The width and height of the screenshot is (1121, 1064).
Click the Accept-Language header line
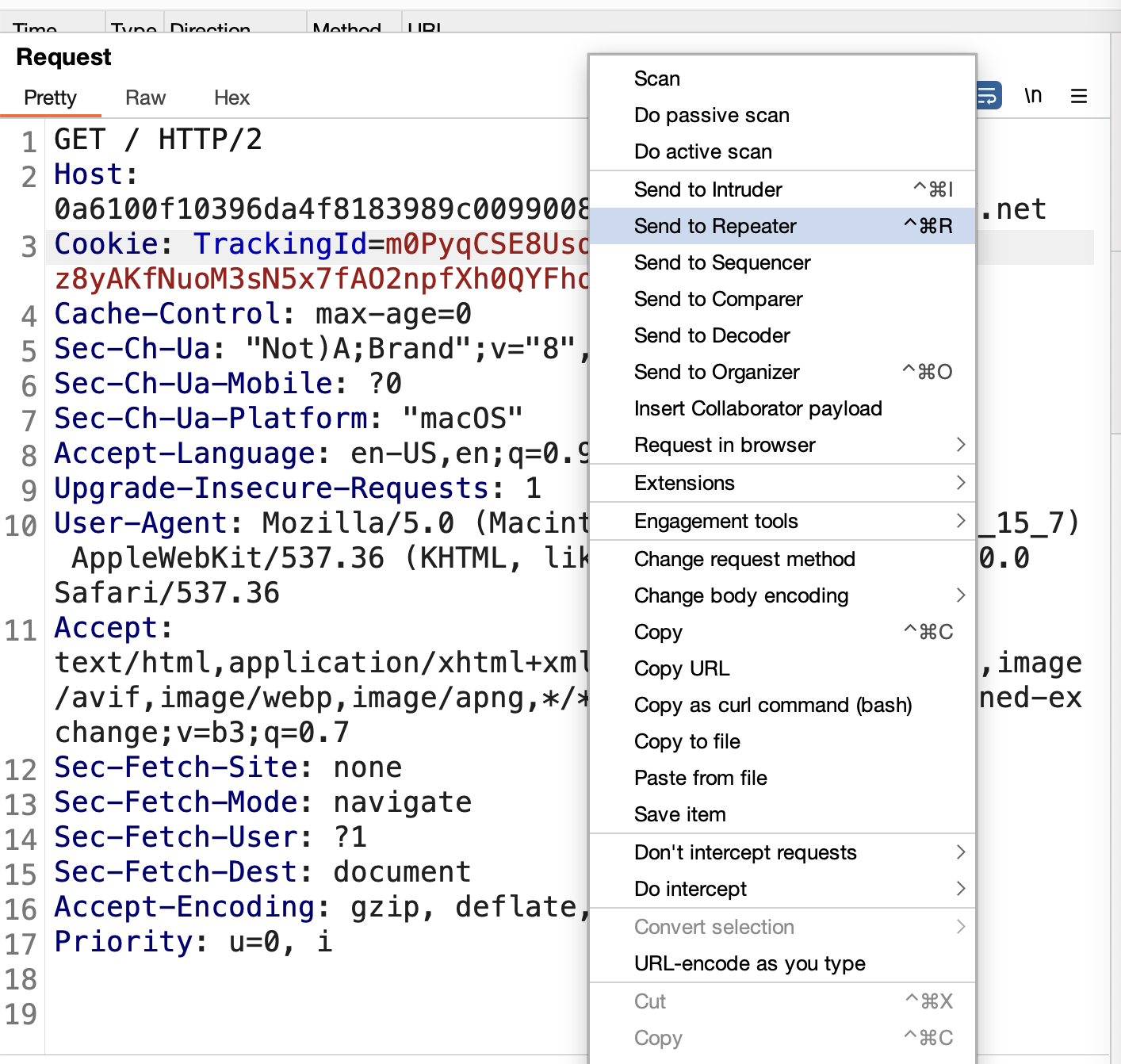click(x=321, y=454)
